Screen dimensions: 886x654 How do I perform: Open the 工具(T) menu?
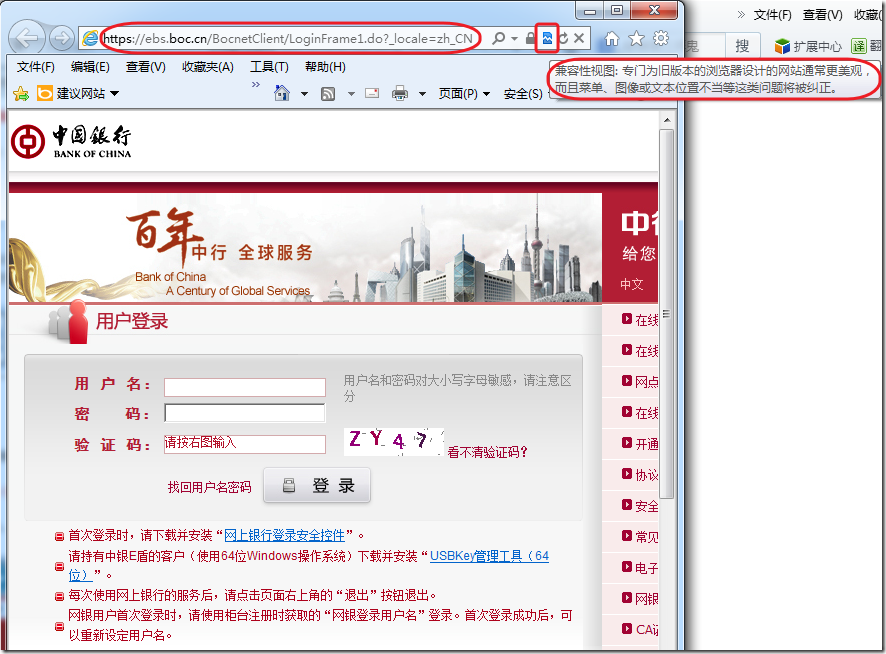(270, 67)
